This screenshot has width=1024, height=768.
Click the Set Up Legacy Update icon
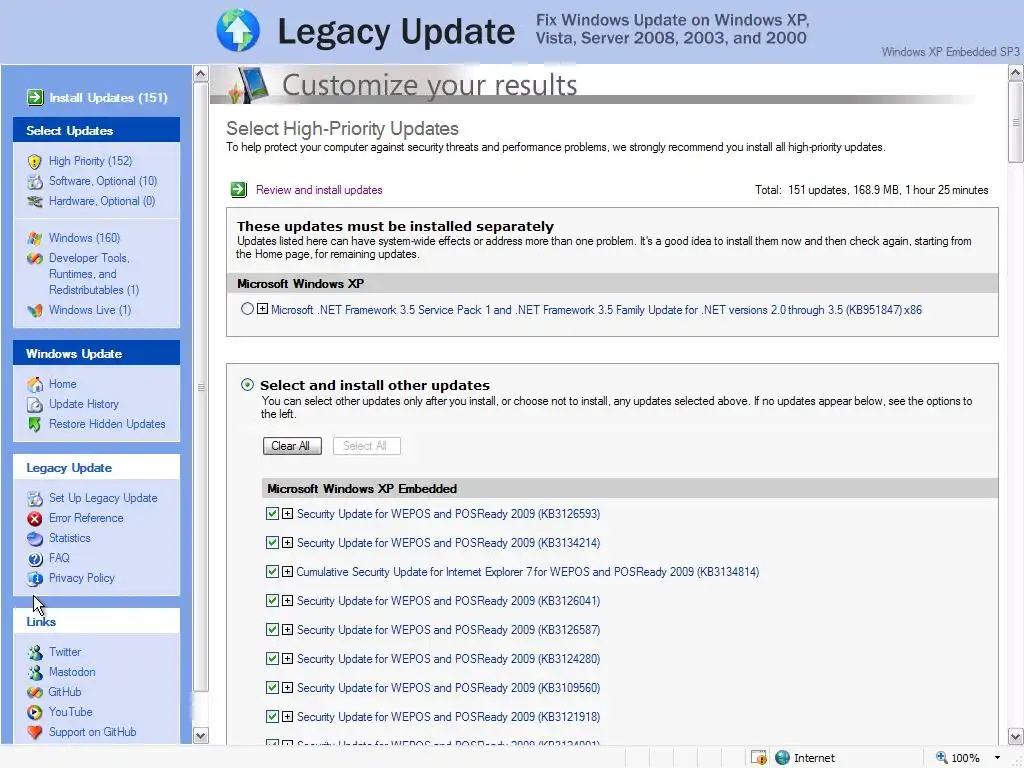pyautogui.click(x=35, y=498)
